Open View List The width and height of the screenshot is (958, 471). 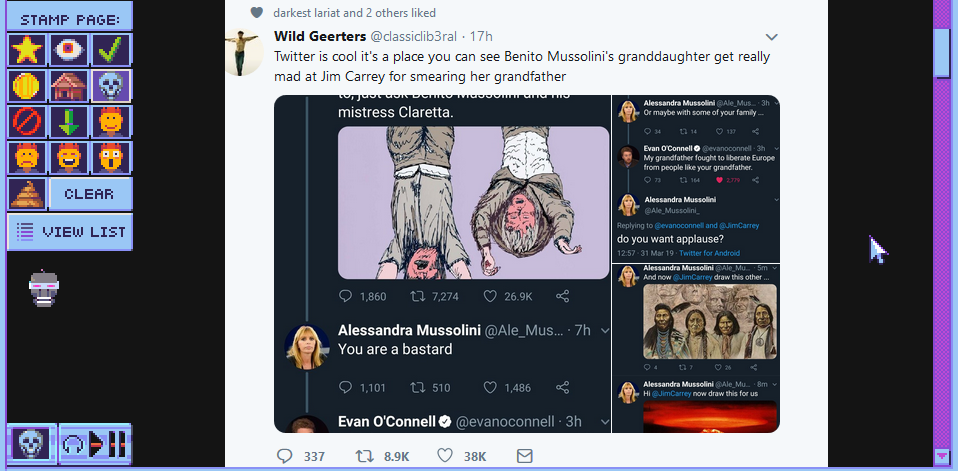(70, 232)
